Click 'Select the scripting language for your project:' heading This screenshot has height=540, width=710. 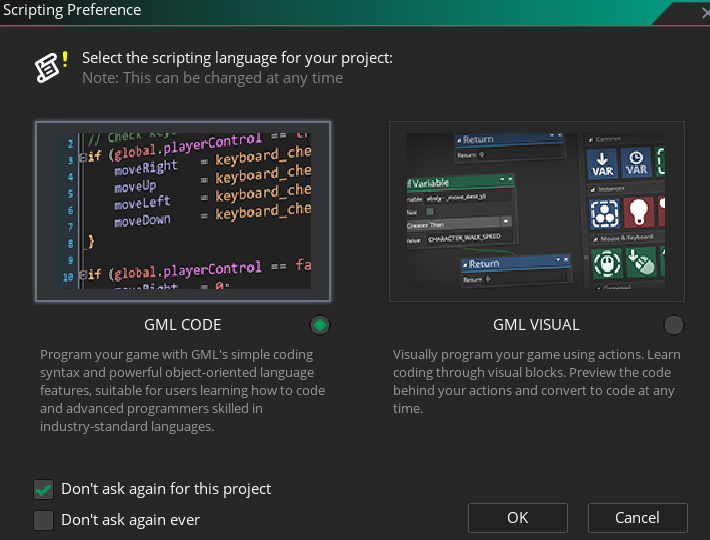pos(237,58)
